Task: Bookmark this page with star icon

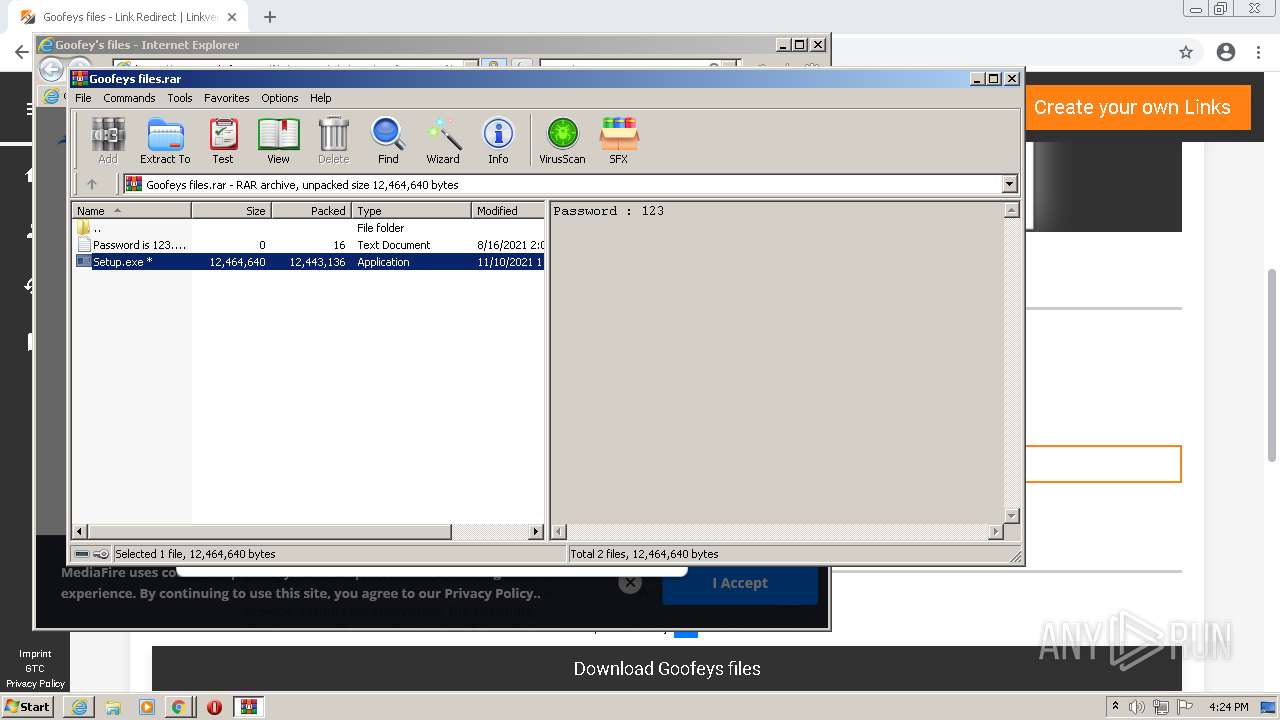Action: coord(1186,52)
